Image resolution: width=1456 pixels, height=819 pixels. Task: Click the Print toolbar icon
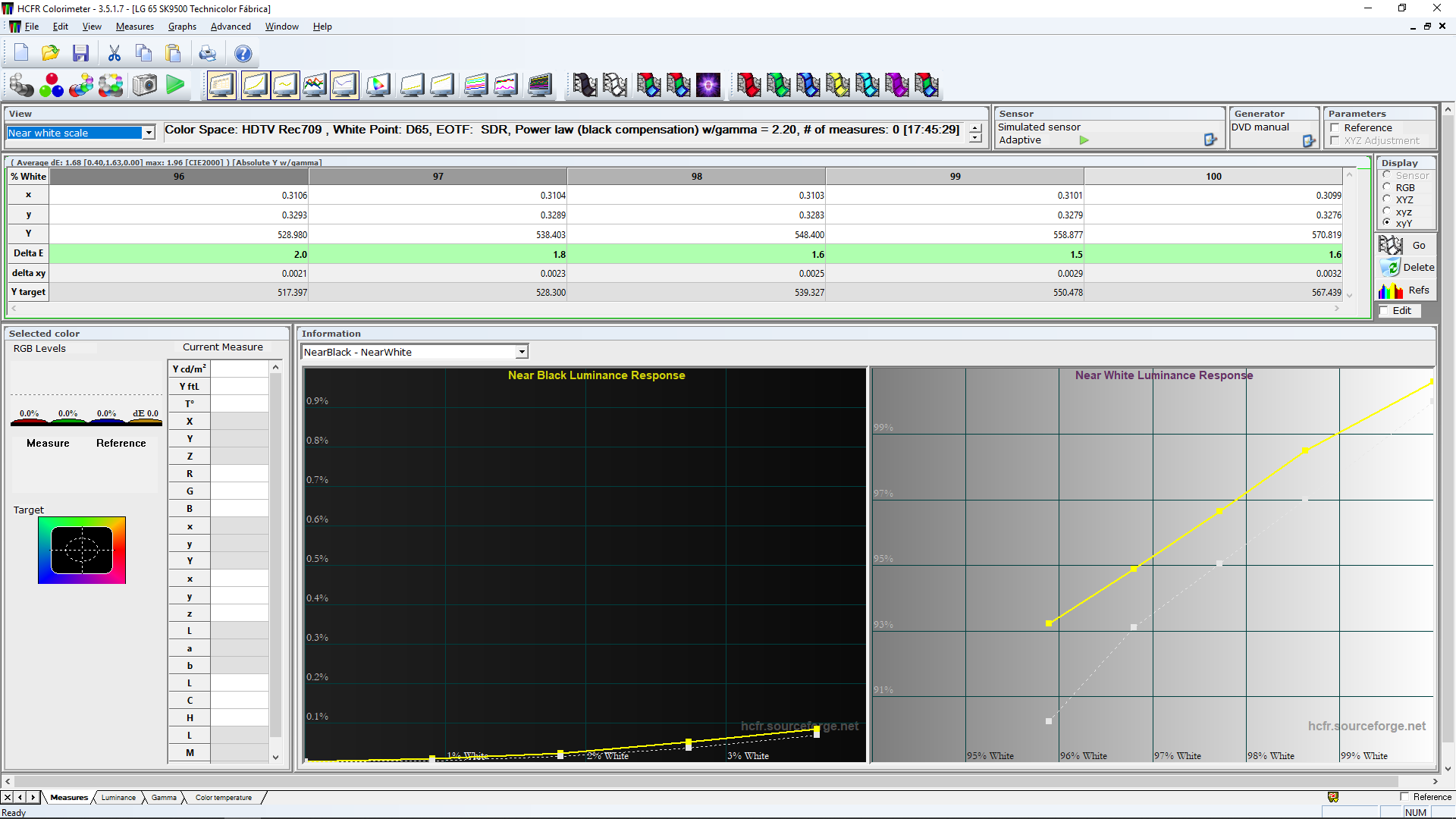[207, 53]
